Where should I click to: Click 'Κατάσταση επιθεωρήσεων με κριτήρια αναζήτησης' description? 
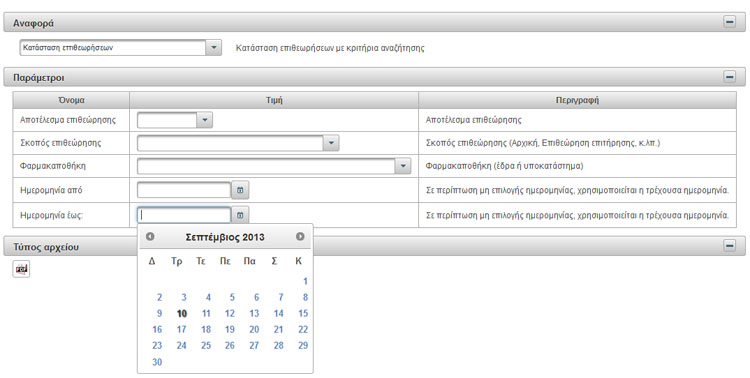330,48
